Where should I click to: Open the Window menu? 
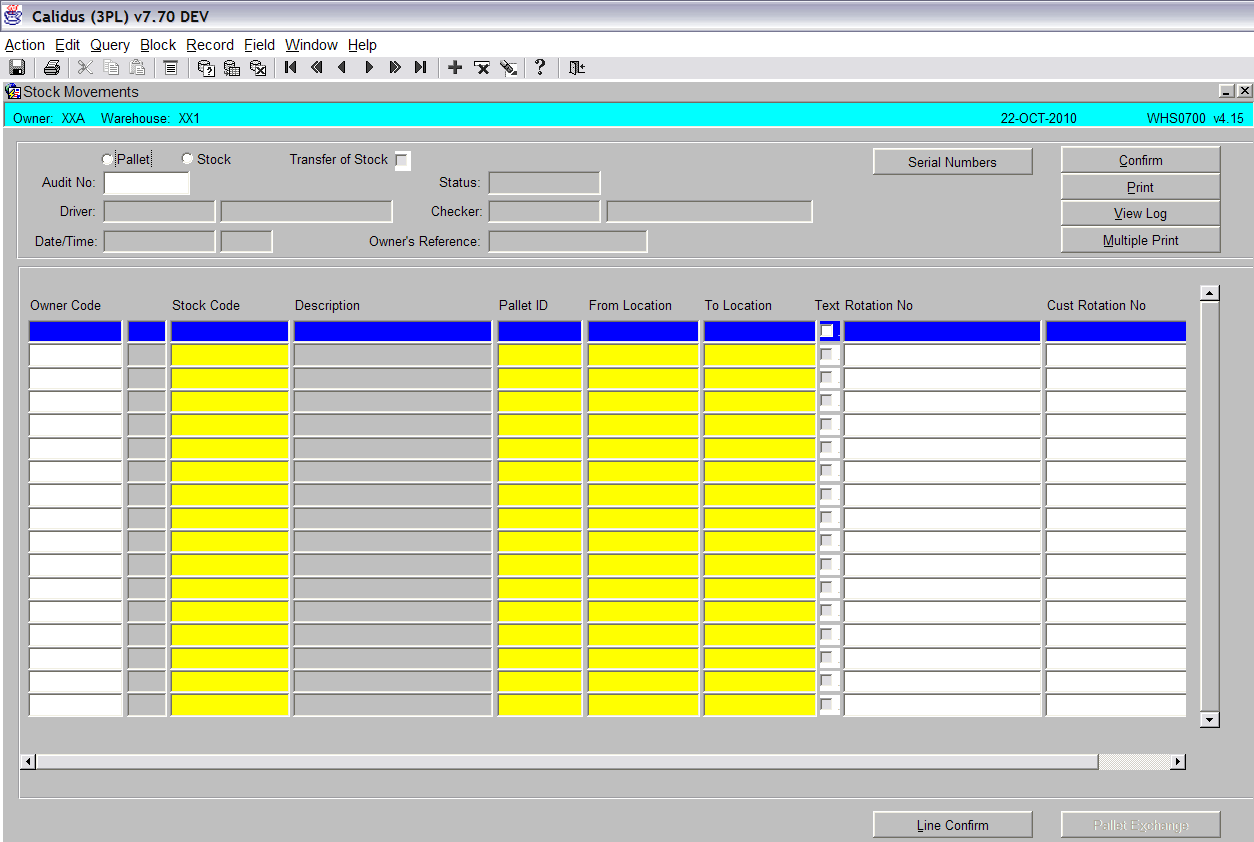[x=311, y=45]
